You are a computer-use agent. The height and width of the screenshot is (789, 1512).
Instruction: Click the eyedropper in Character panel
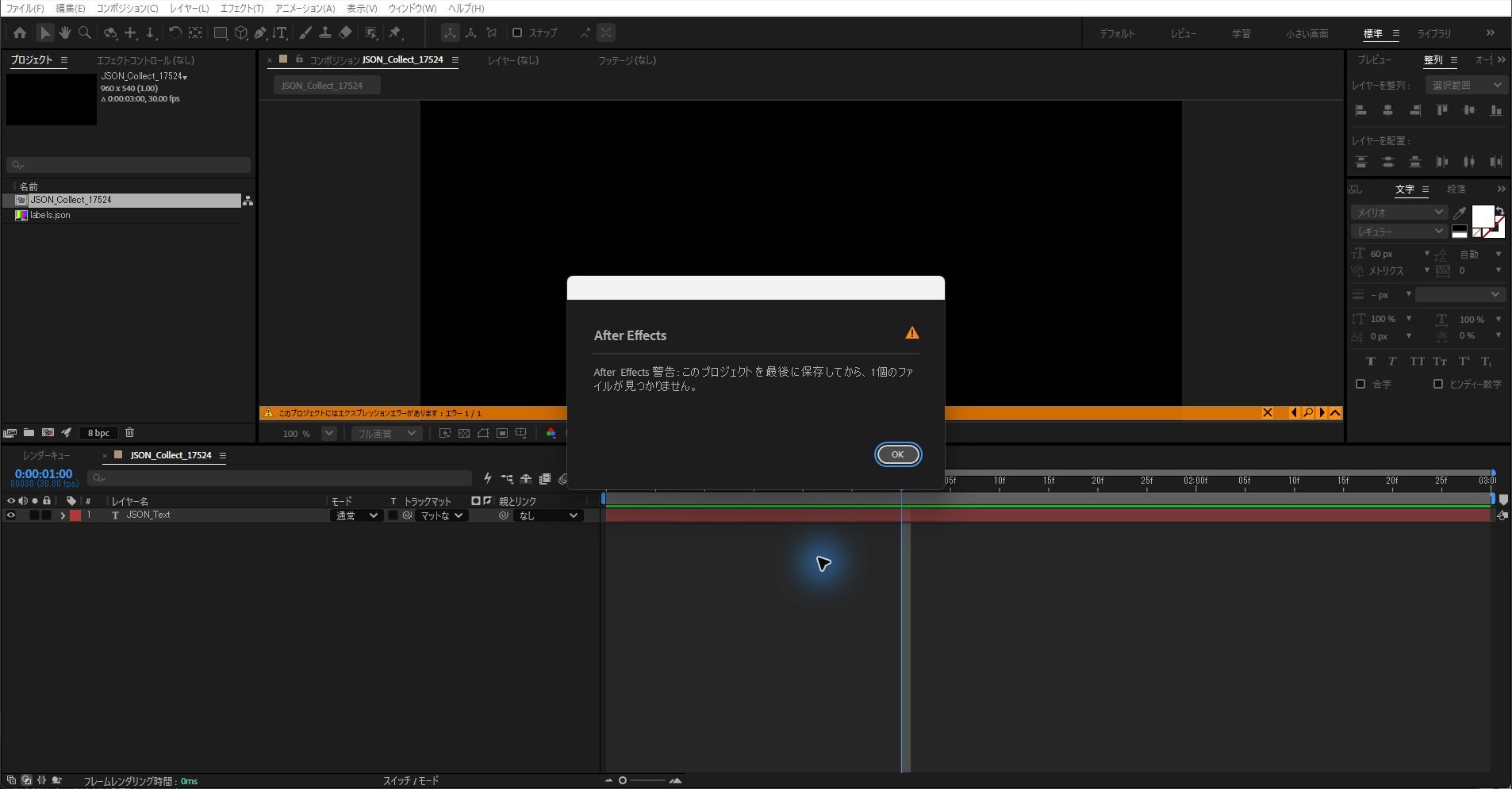pyautogui.click(x=1459, y=213)
